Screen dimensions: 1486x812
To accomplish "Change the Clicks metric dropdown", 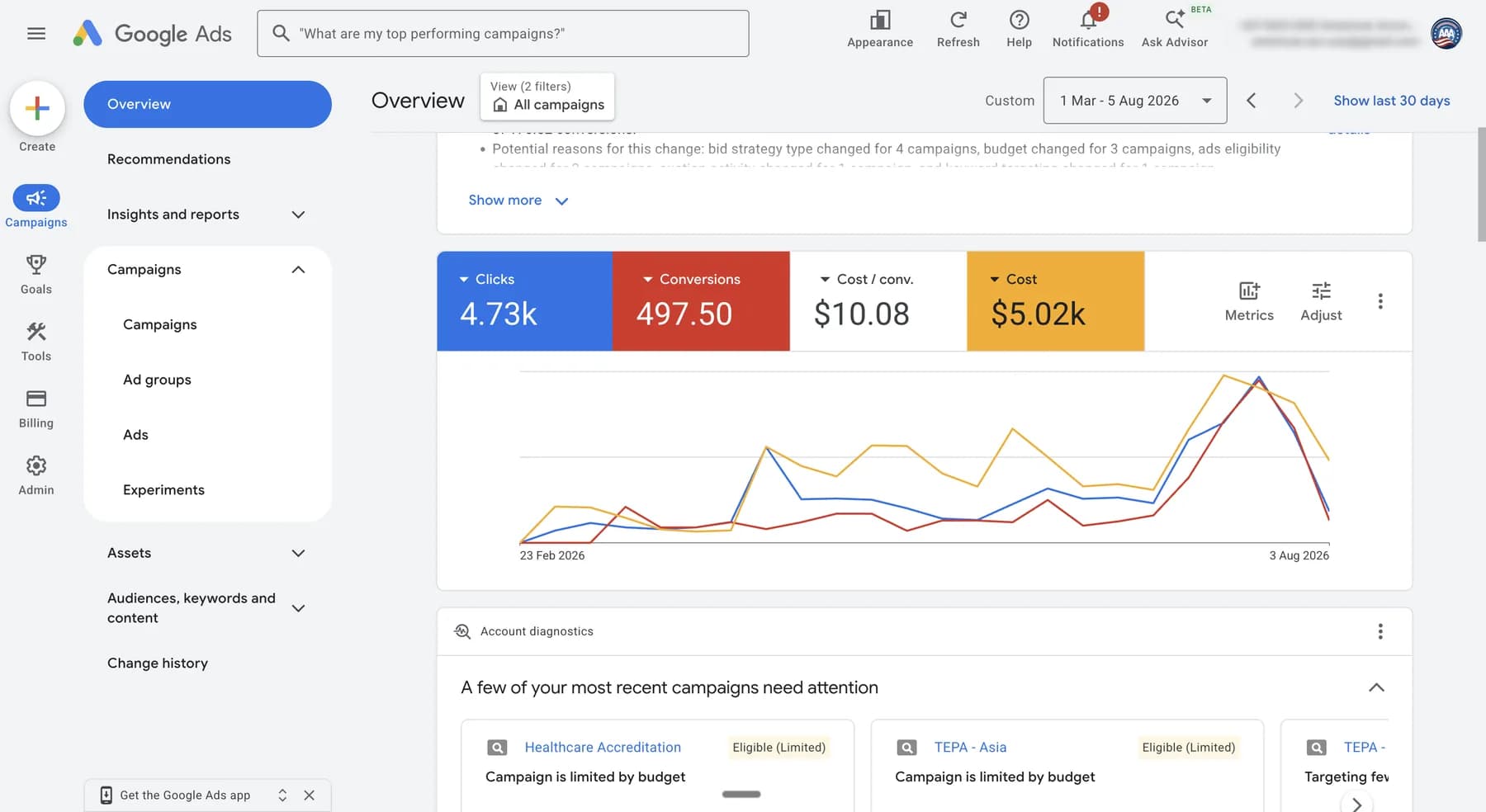I will pyautogui.click(x=486, y=280).
